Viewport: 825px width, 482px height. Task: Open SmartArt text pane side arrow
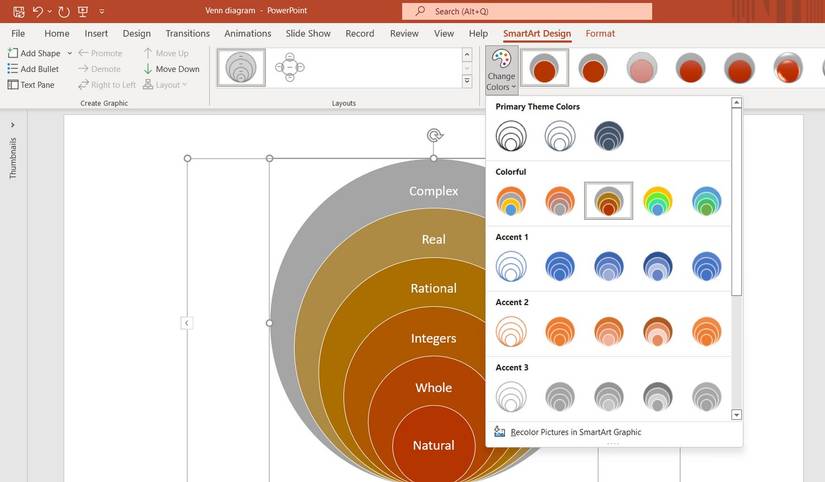coord(187,323)
